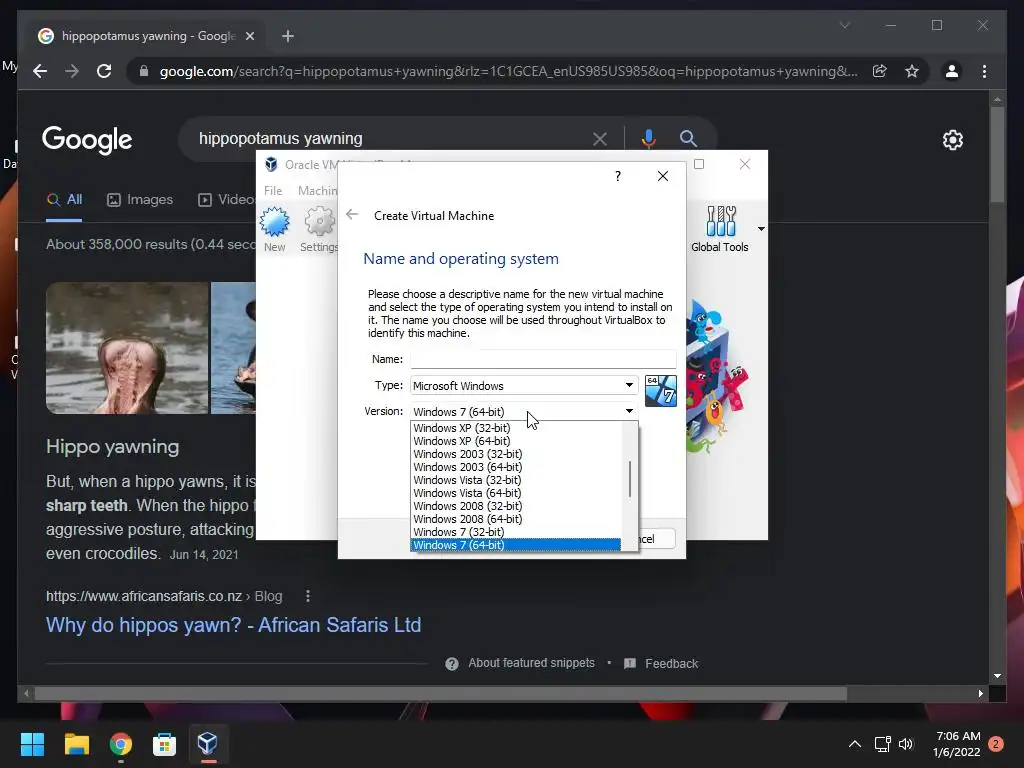
Task: Select Windows 2008 (32-bit) option
Action: tap(516, 506)
